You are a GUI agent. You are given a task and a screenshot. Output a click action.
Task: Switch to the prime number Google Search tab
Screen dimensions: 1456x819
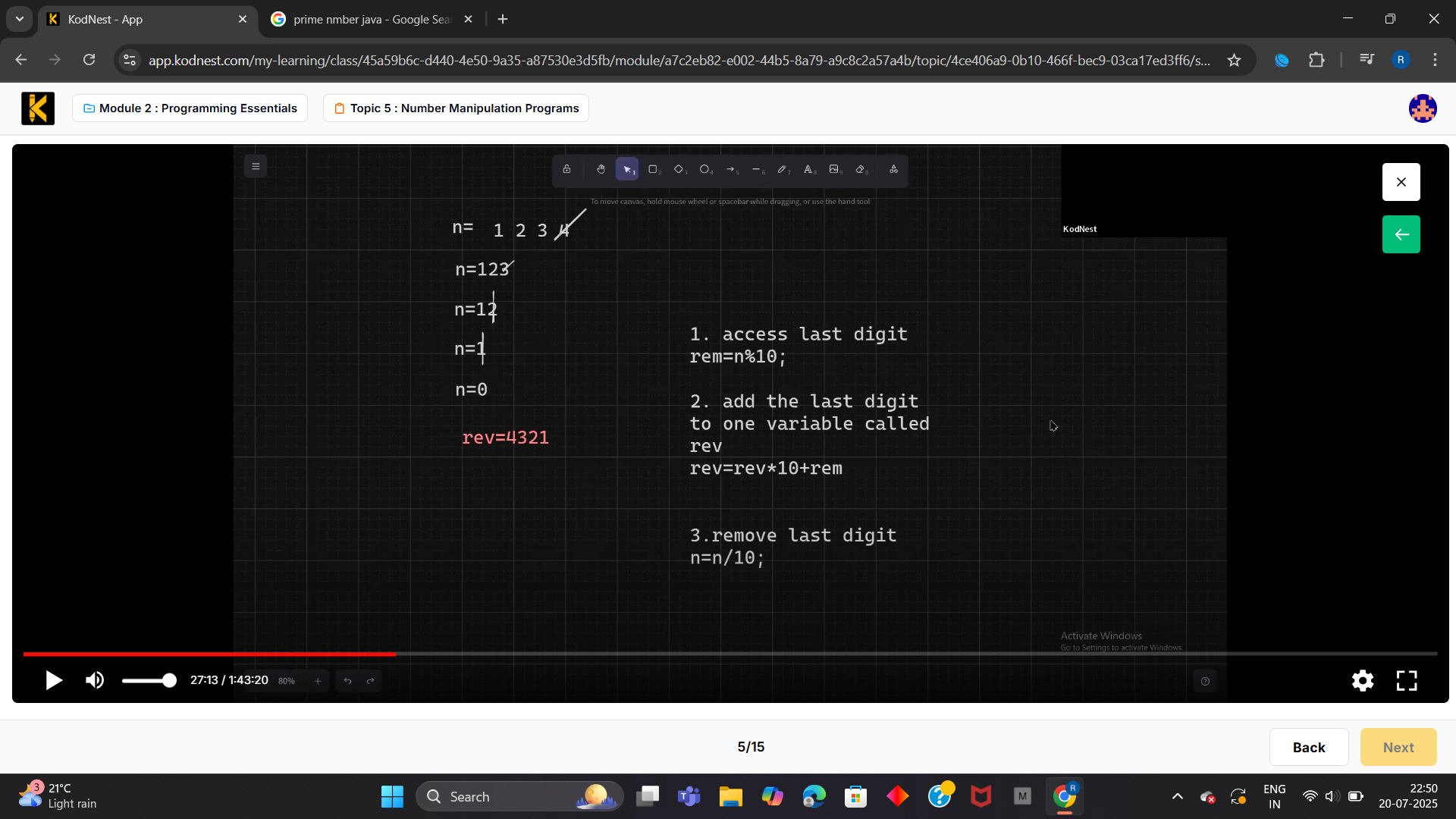(372, 20)
